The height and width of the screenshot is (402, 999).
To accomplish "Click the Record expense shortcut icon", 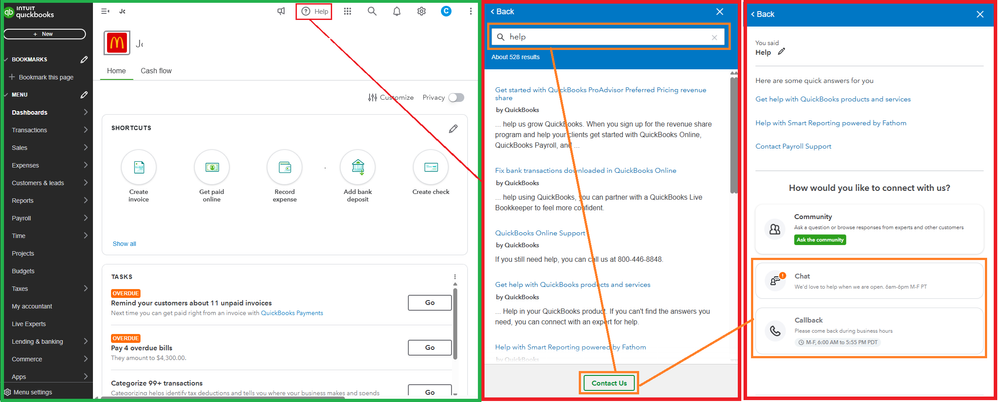I will (x=285, y=167).
